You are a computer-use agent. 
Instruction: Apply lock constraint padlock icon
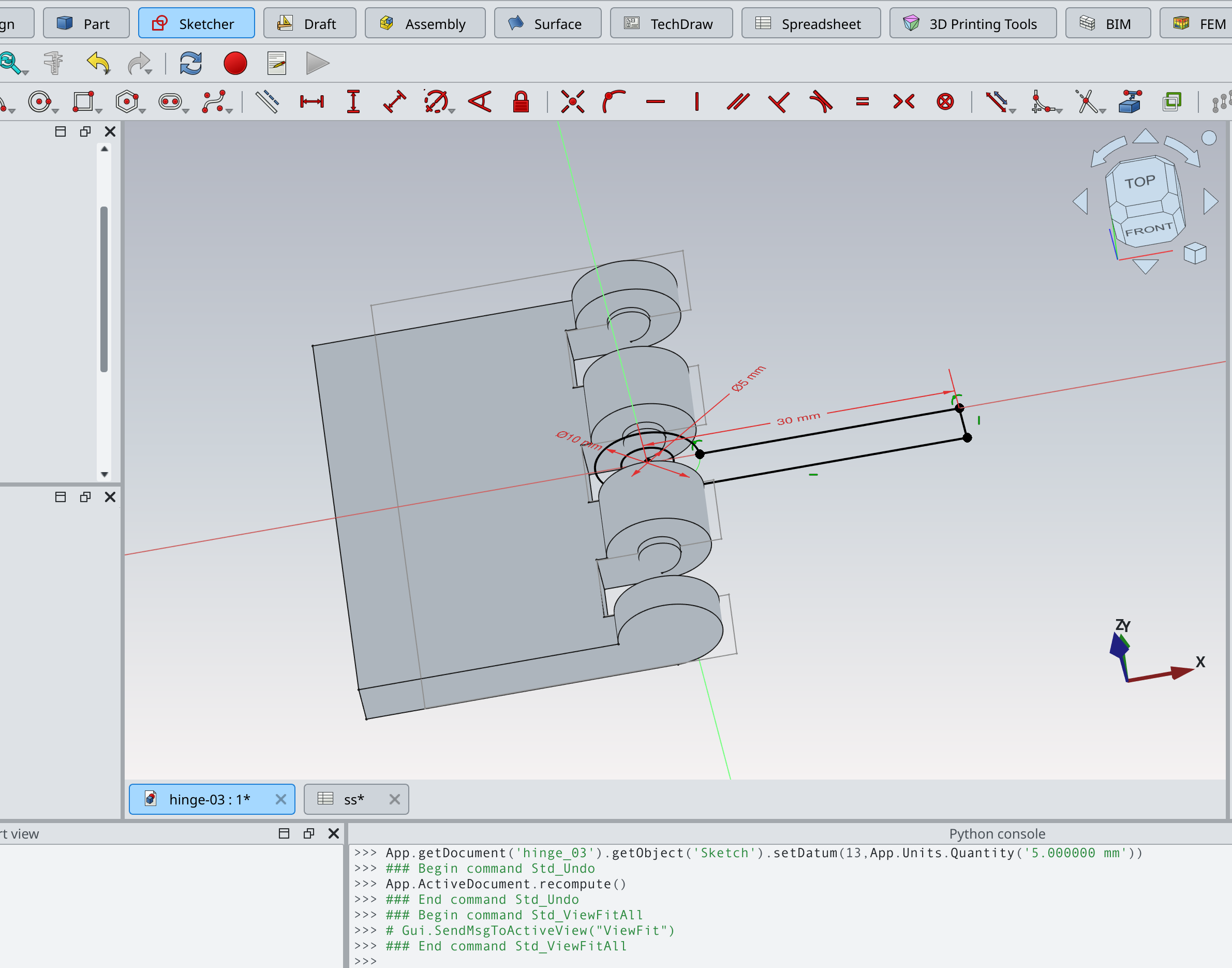(521, 102)
